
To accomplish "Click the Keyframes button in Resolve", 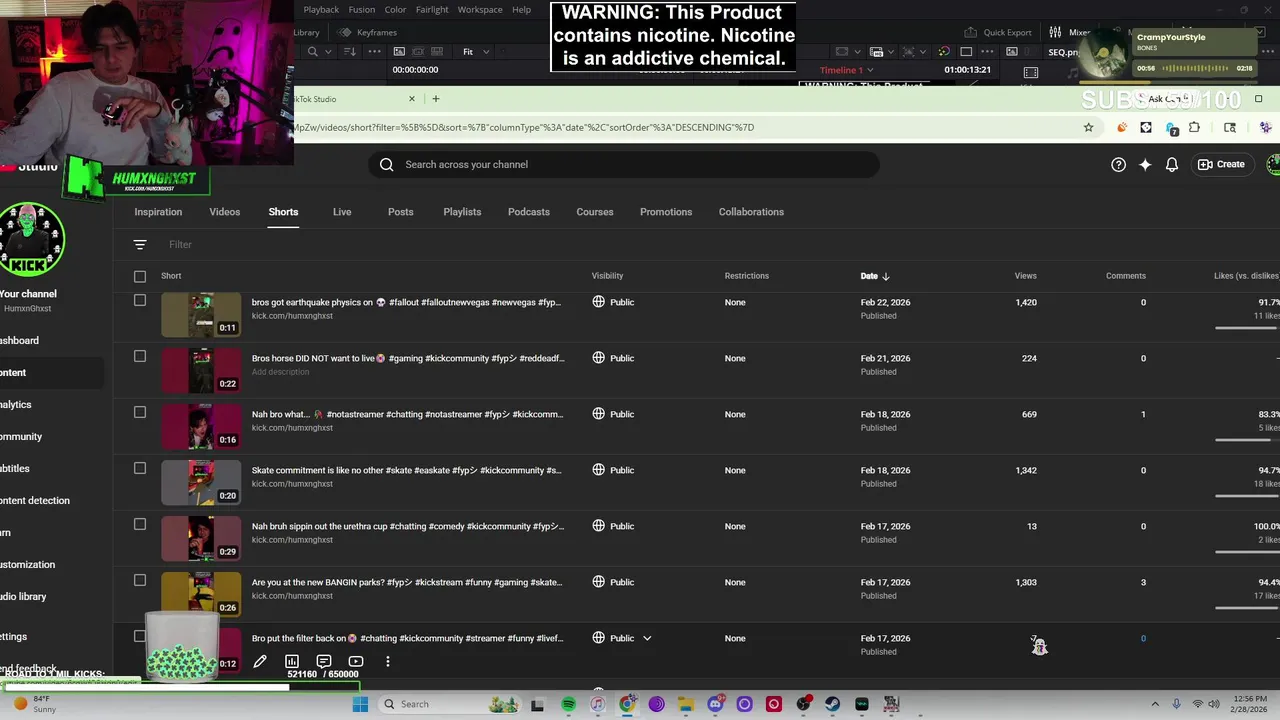I will [368, 33].
